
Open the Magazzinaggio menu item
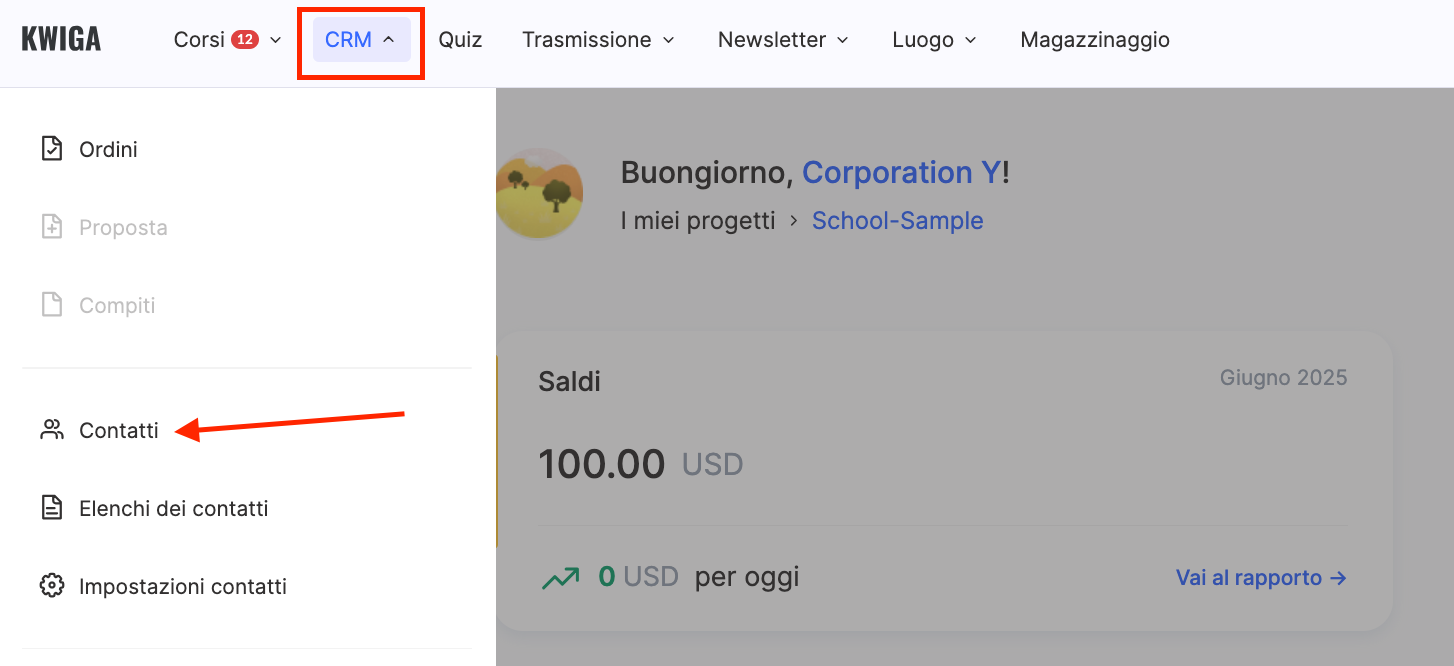[x=1095, y=40]
